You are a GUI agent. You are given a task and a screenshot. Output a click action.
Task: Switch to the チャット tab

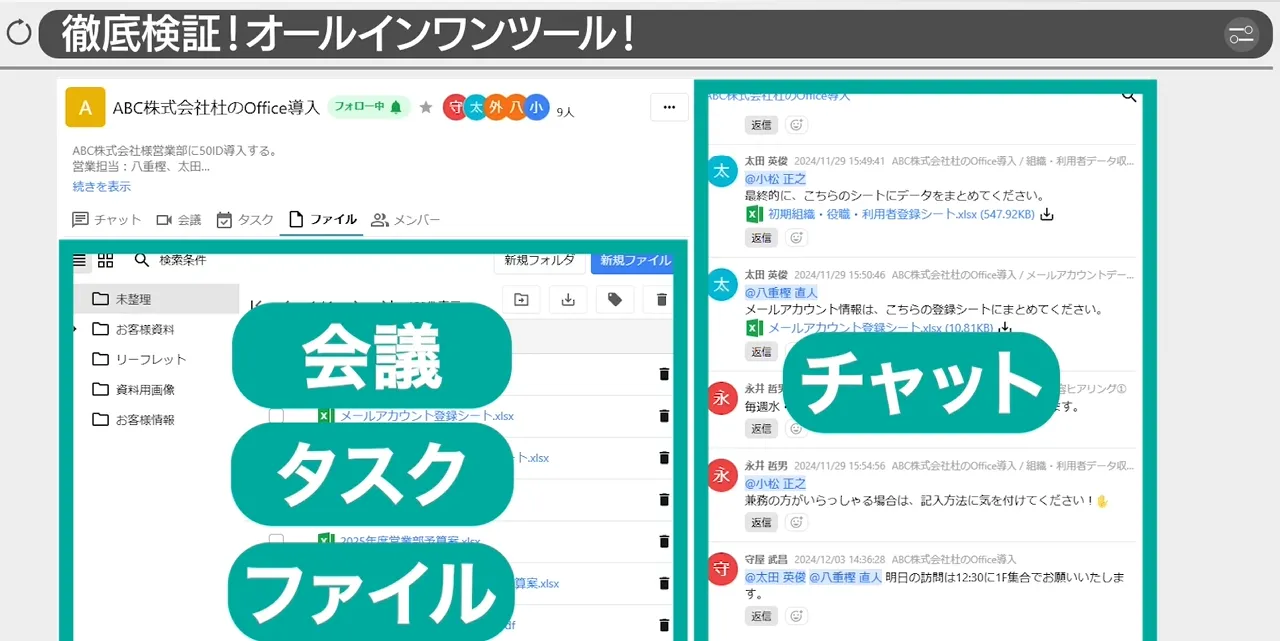click(110, 219)
